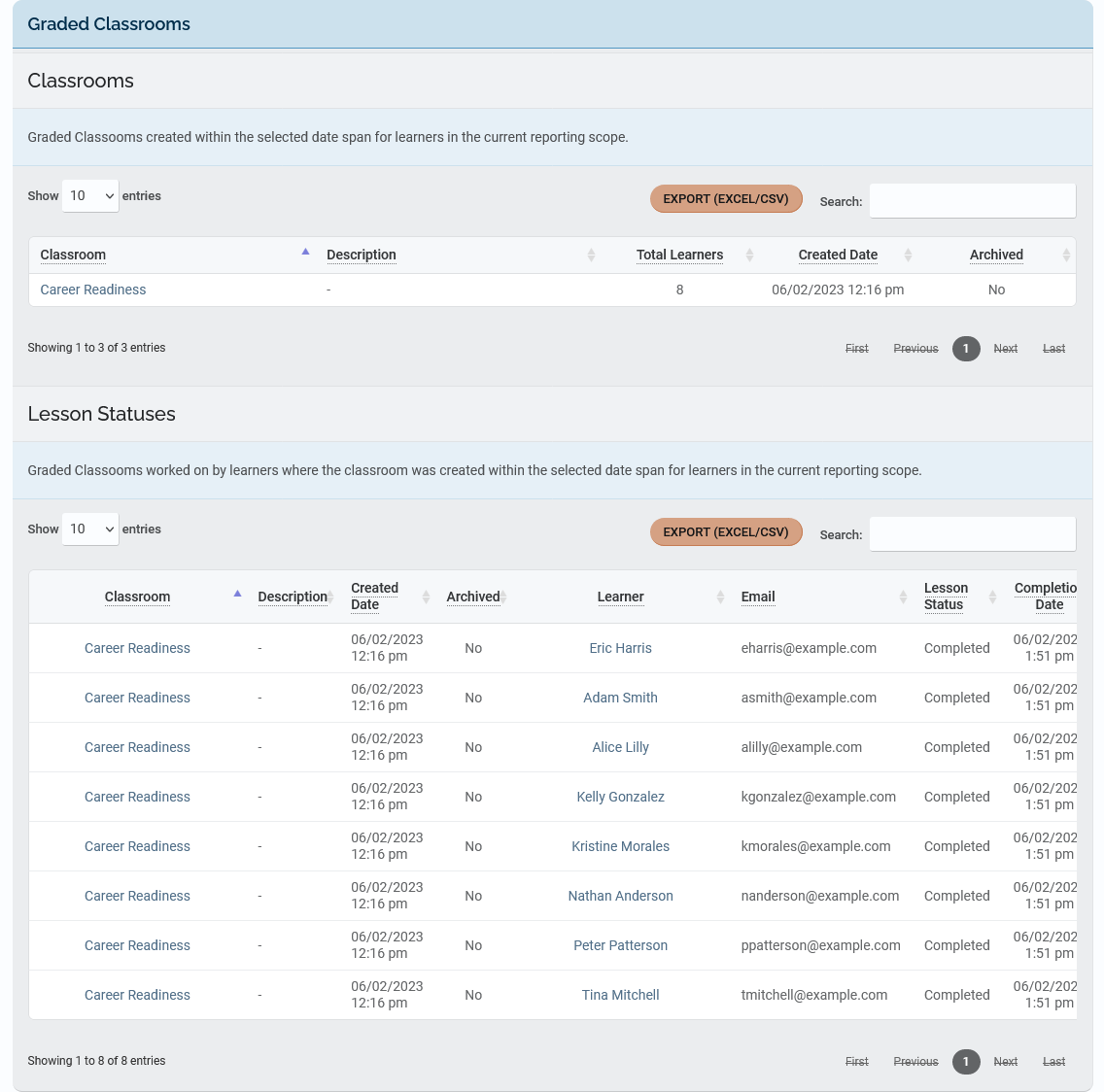Screen dimensions: 1104x1092
Task: Sort Lesson Statuses by Learner arrows
Action: point(720,597)
